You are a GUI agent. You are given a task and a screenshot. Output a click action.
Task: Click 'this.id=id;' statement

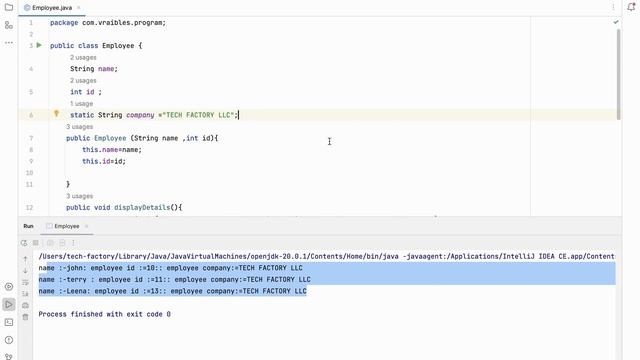104,161
